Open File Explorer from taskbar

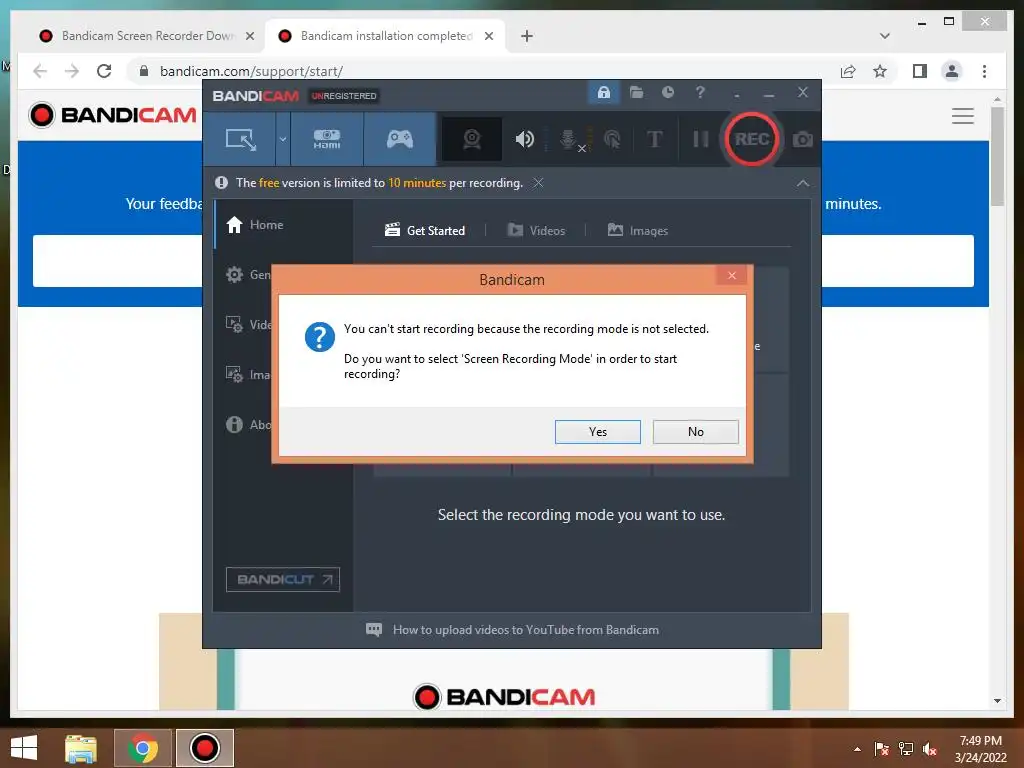(x=81, y=748)
